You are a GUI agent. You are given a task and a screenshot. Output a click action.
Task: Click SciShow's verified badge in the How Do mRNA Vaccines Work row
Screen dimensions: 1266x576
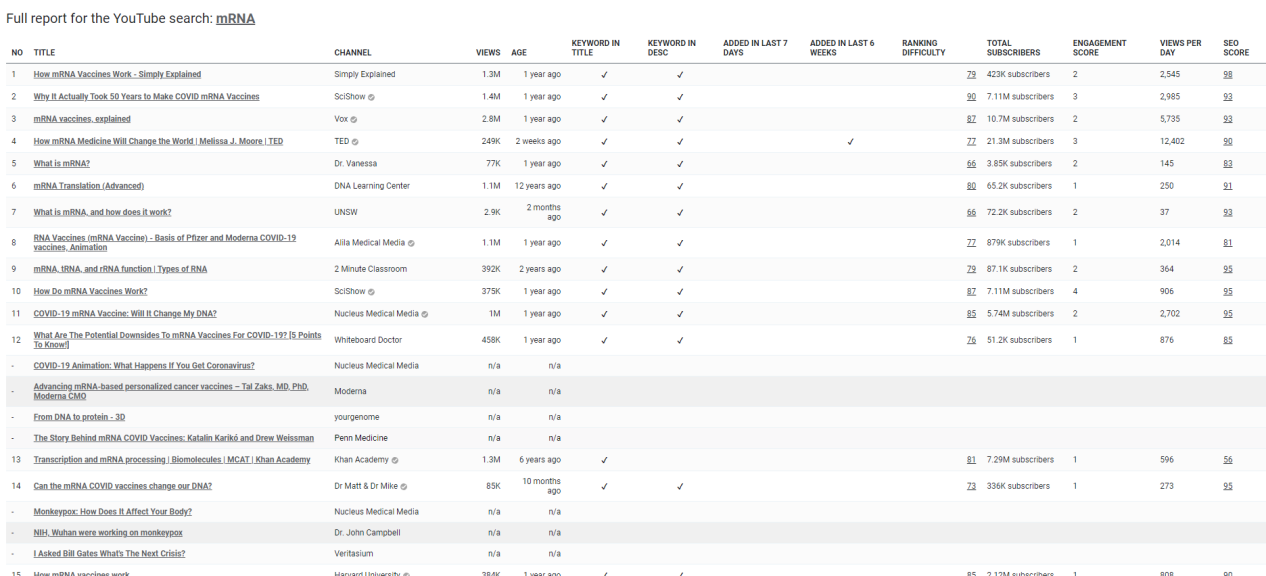pos(371,291)
